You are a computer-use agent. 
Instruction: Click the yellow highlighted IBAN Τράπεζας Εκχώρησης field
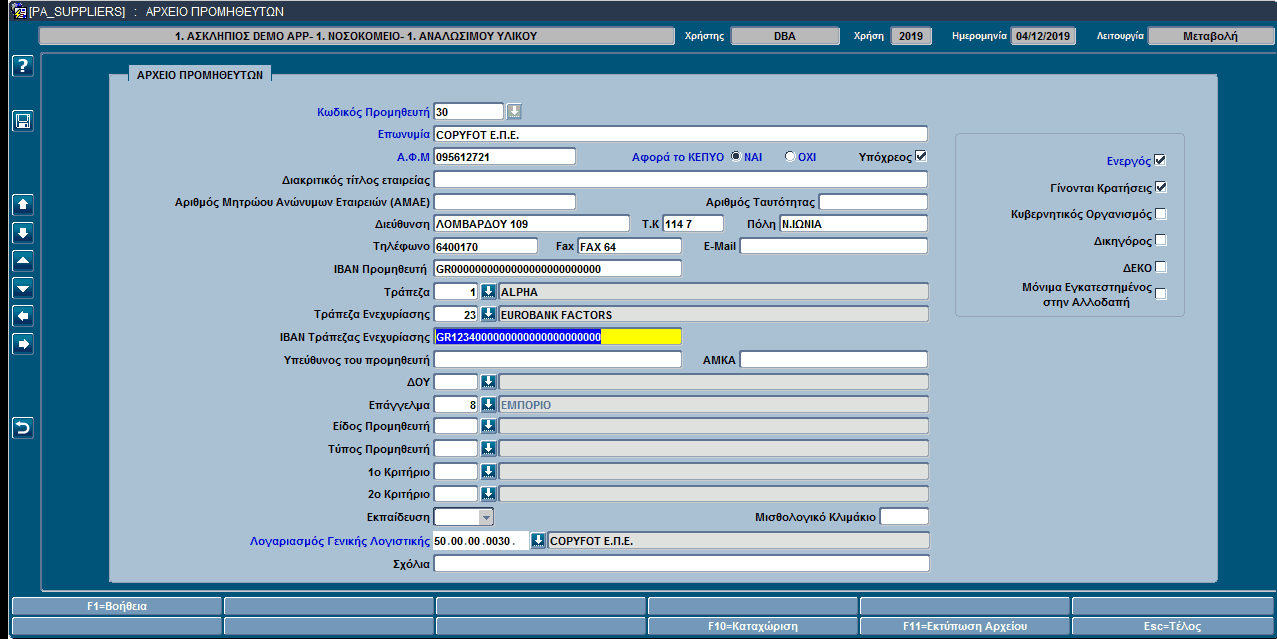tap(557, 337)
